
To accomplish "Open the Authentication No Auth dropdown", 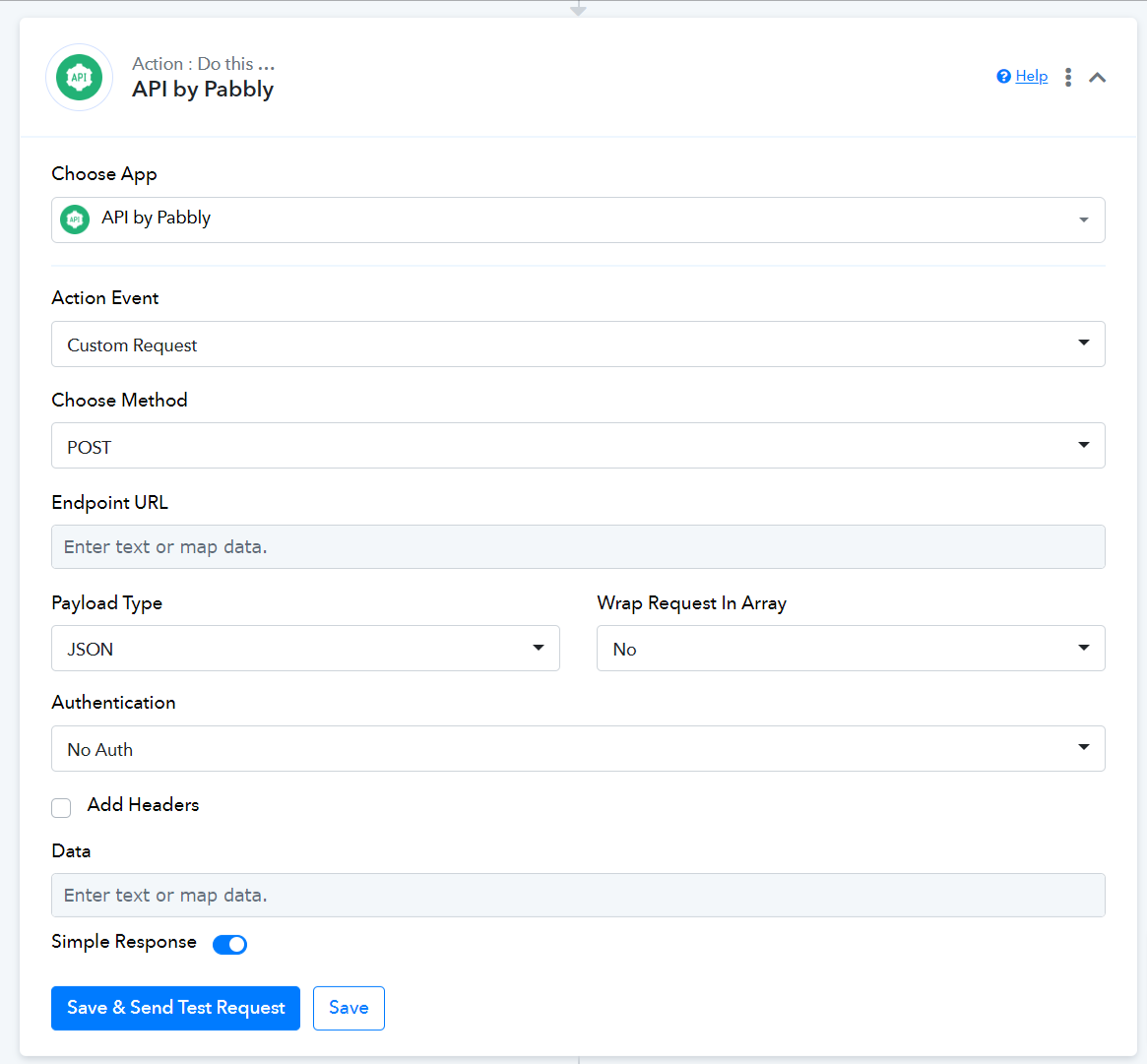I will (x=578, y=748).
